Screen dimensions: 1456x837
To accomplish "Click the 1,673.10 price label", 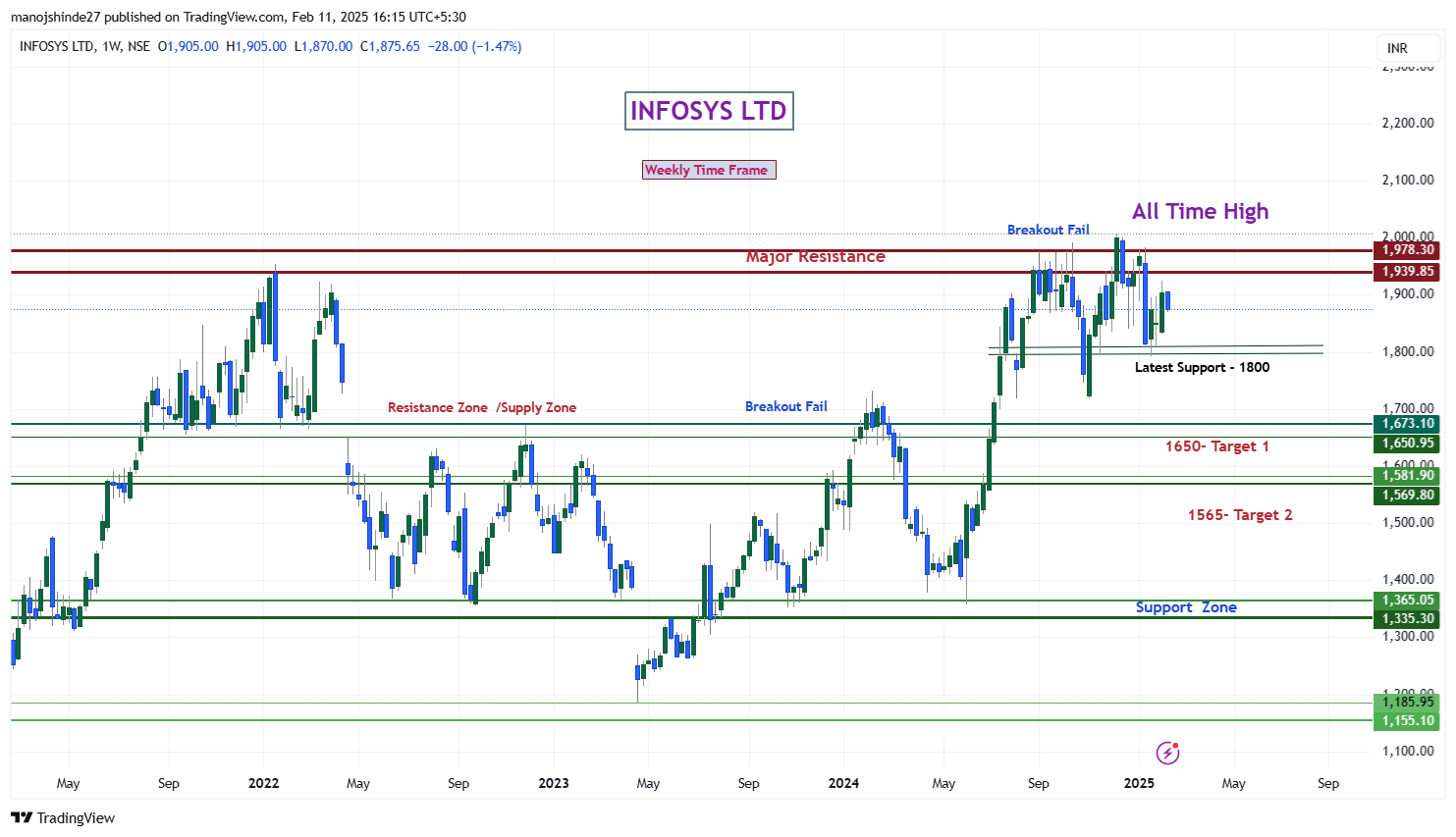I will 1408,424.
